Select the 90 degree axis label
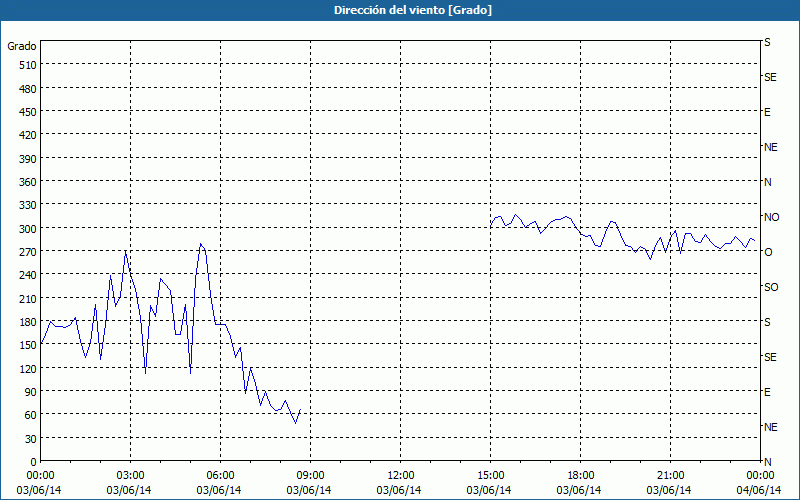The height and width of the screenshot is (500, 800). [x=31, y=392]
